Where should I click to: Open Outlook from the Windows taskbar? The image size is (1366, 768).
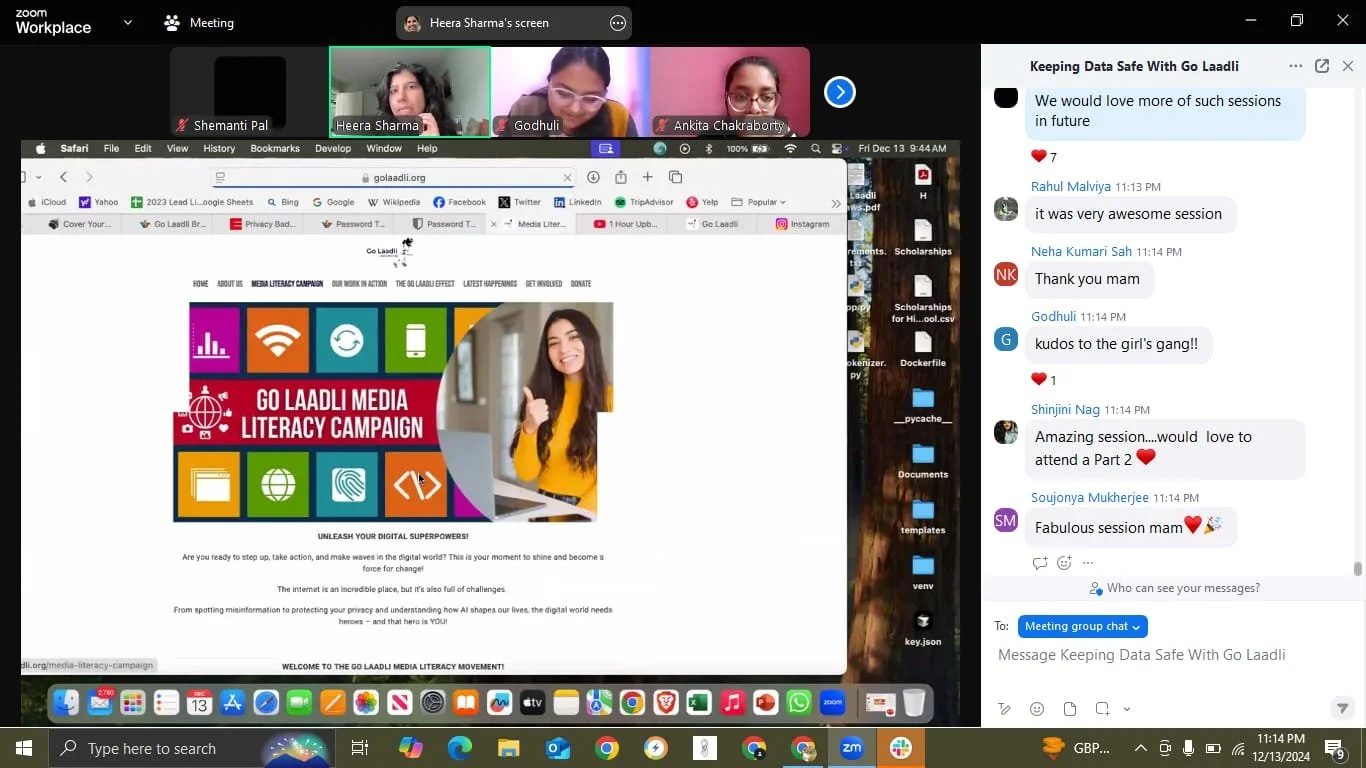558,748
